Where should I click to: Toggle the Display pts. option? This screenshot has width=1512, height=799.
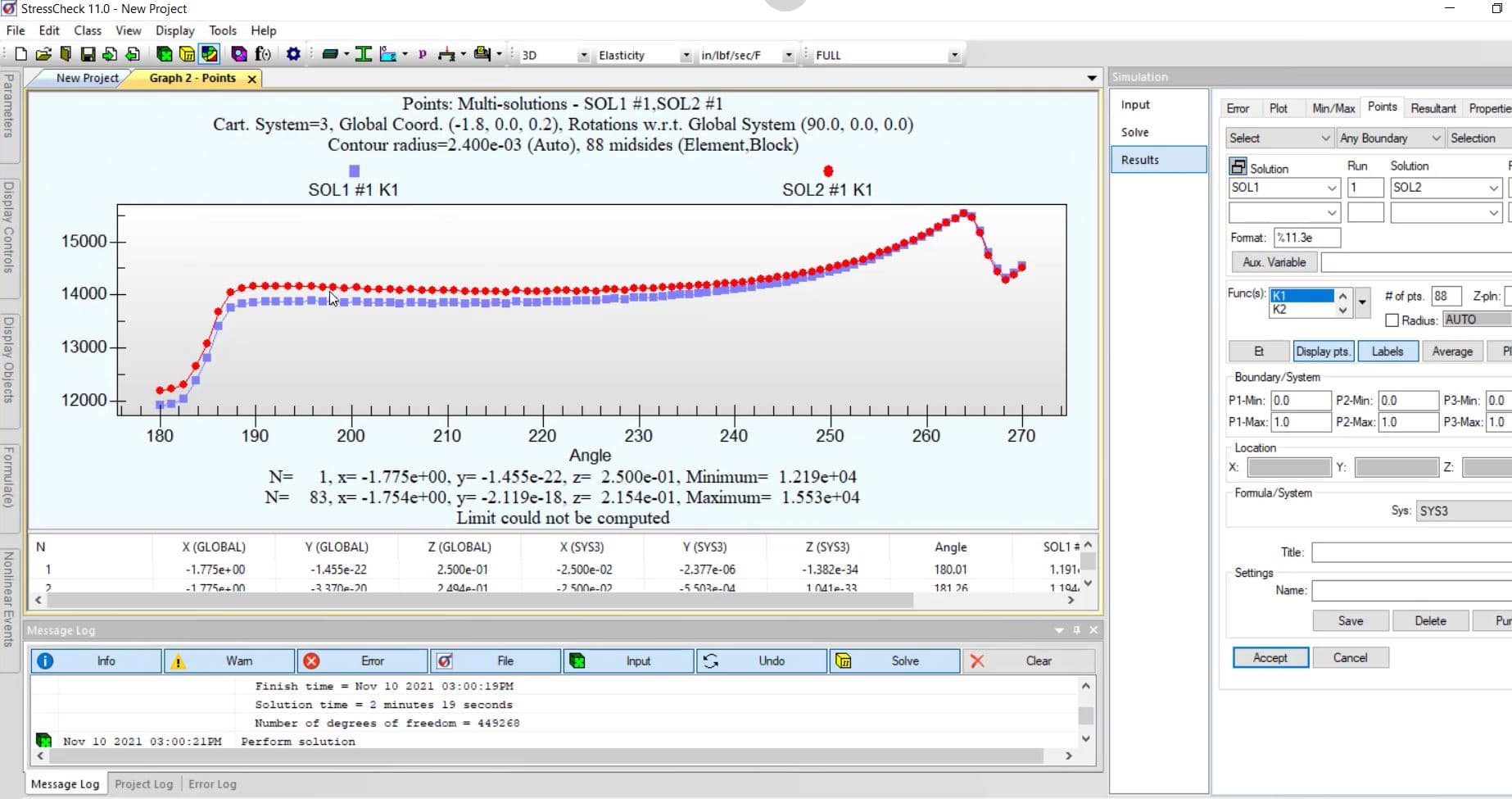(1323, 351)
